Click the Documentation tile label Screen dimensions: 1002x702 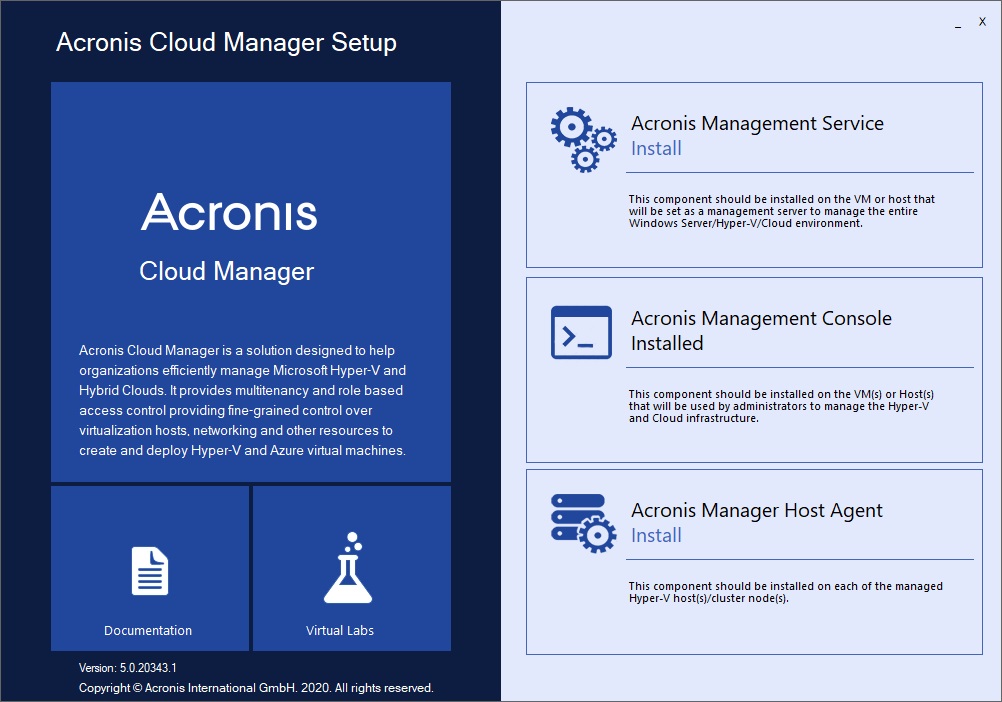[x=148, y=630]
